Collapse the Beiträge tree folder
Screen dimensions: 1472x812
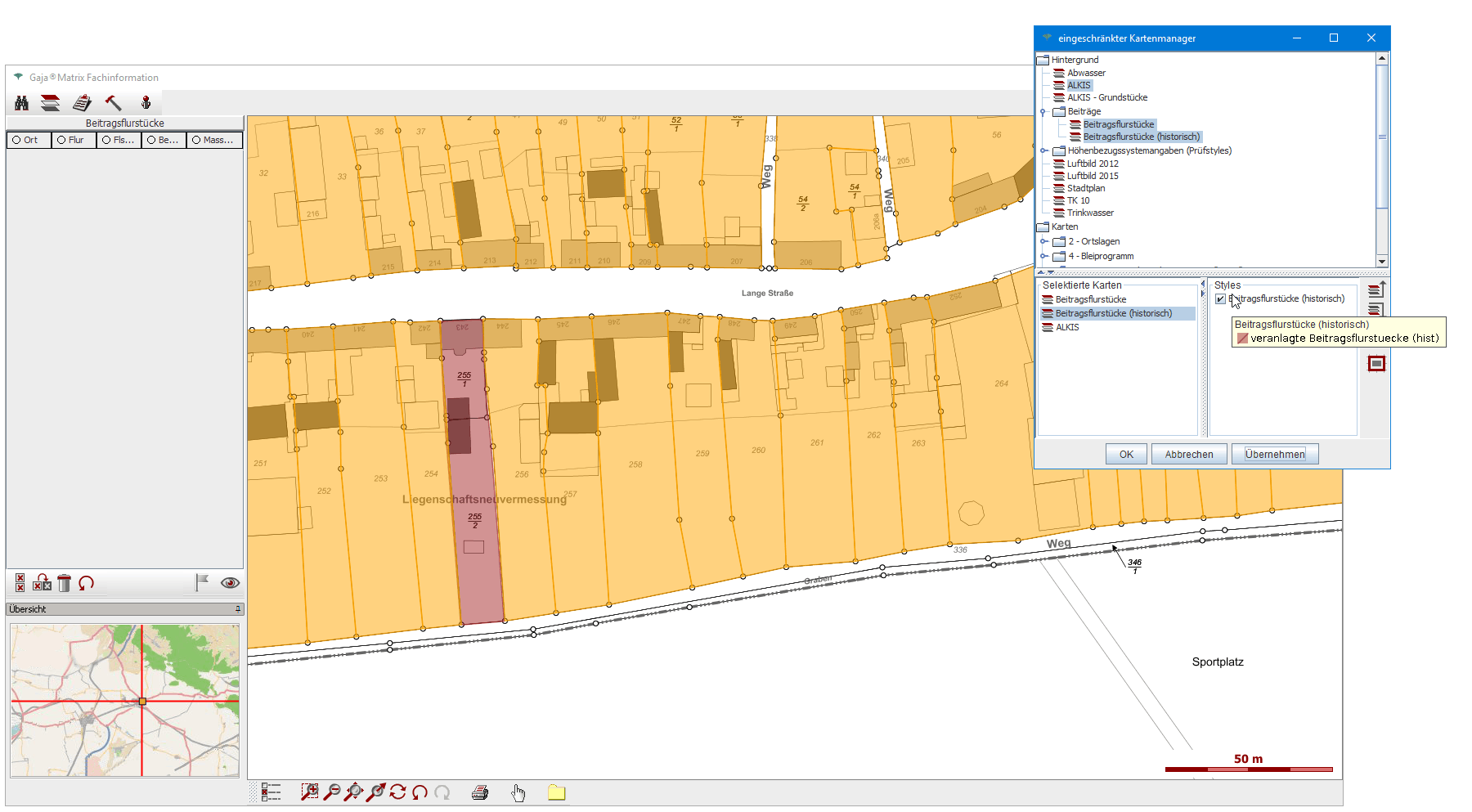click(x=1043, y=112)
